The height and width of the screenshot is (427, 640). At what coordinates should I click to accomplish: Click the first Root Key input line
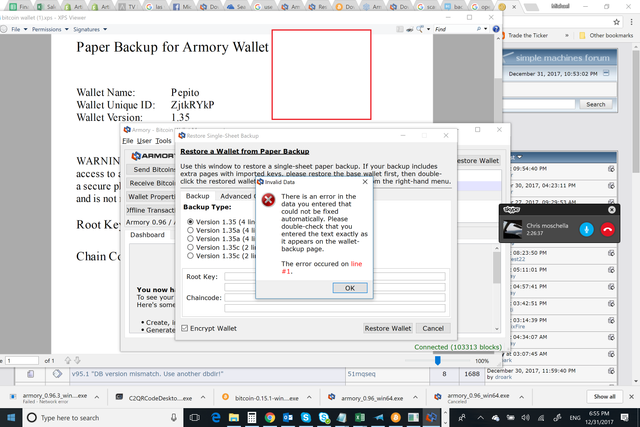pyautogui.click(x=335, y=276)
